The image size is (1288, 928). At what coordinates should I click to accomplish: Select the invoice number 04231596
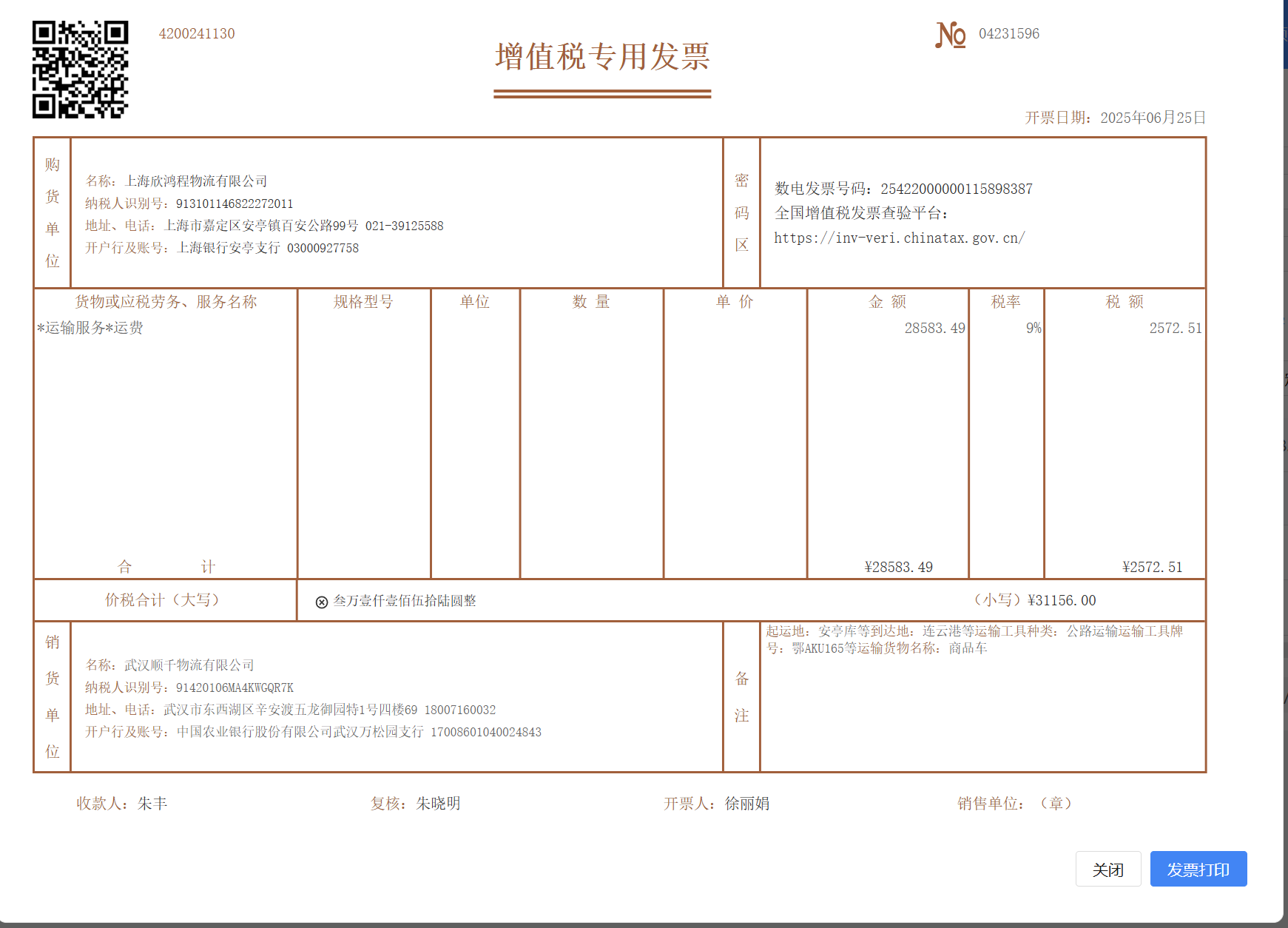pyautogui.click(x=1008, y=34)
